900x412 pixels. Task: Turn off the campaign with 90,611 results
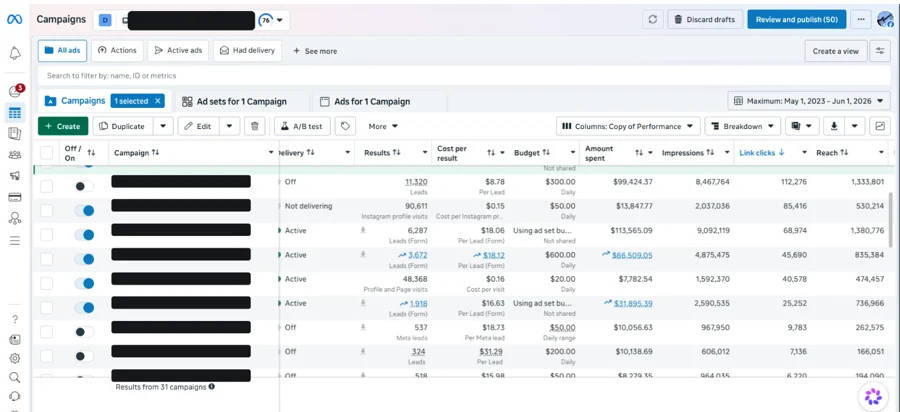pos(84,211)
